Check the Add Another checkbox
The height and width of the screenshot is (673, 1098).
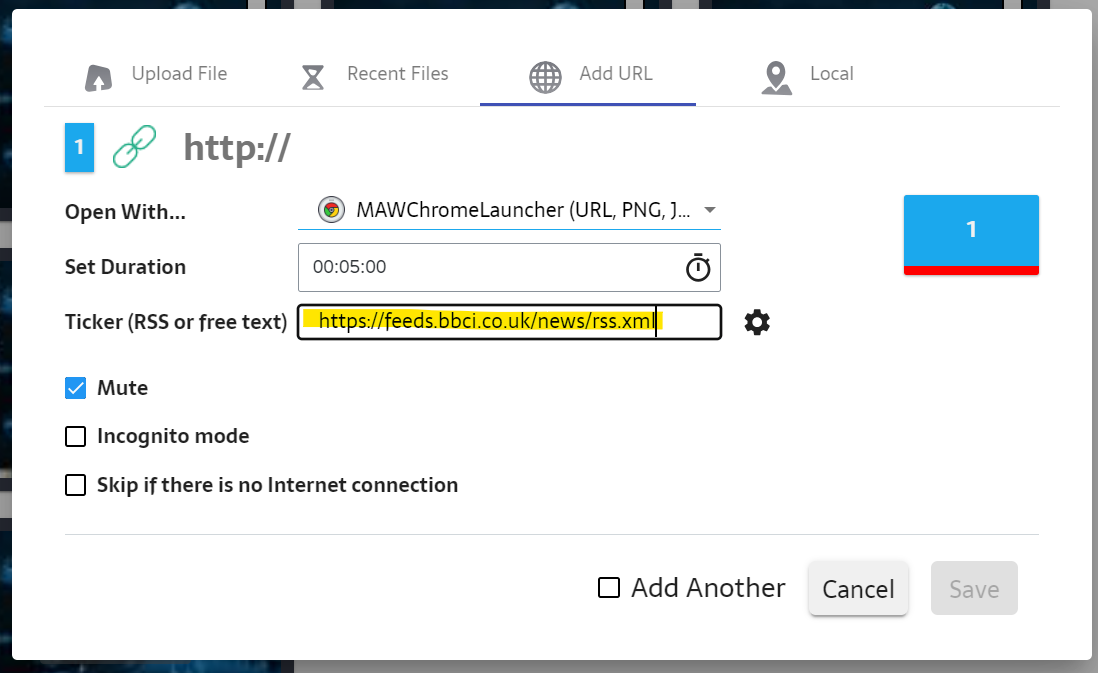click(x=609, y=587)
